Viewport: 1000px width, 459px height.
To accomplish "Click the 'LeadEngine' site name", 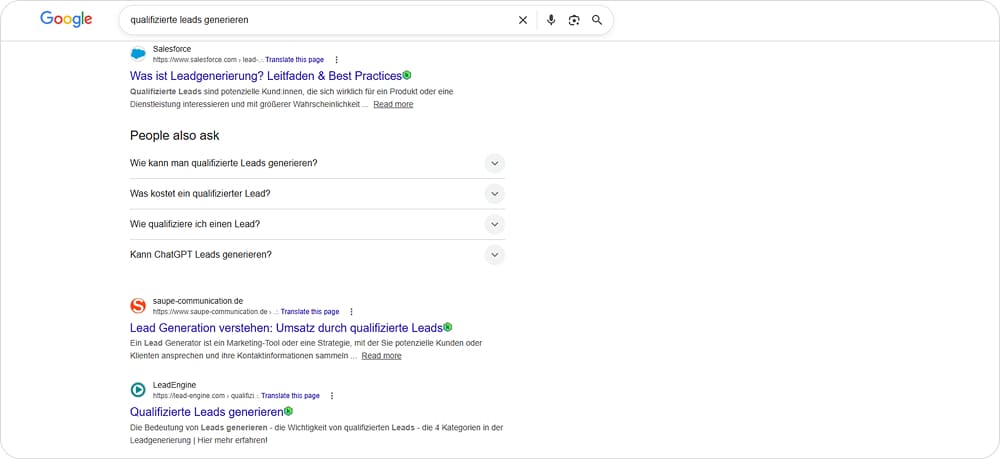I will 174,385.
